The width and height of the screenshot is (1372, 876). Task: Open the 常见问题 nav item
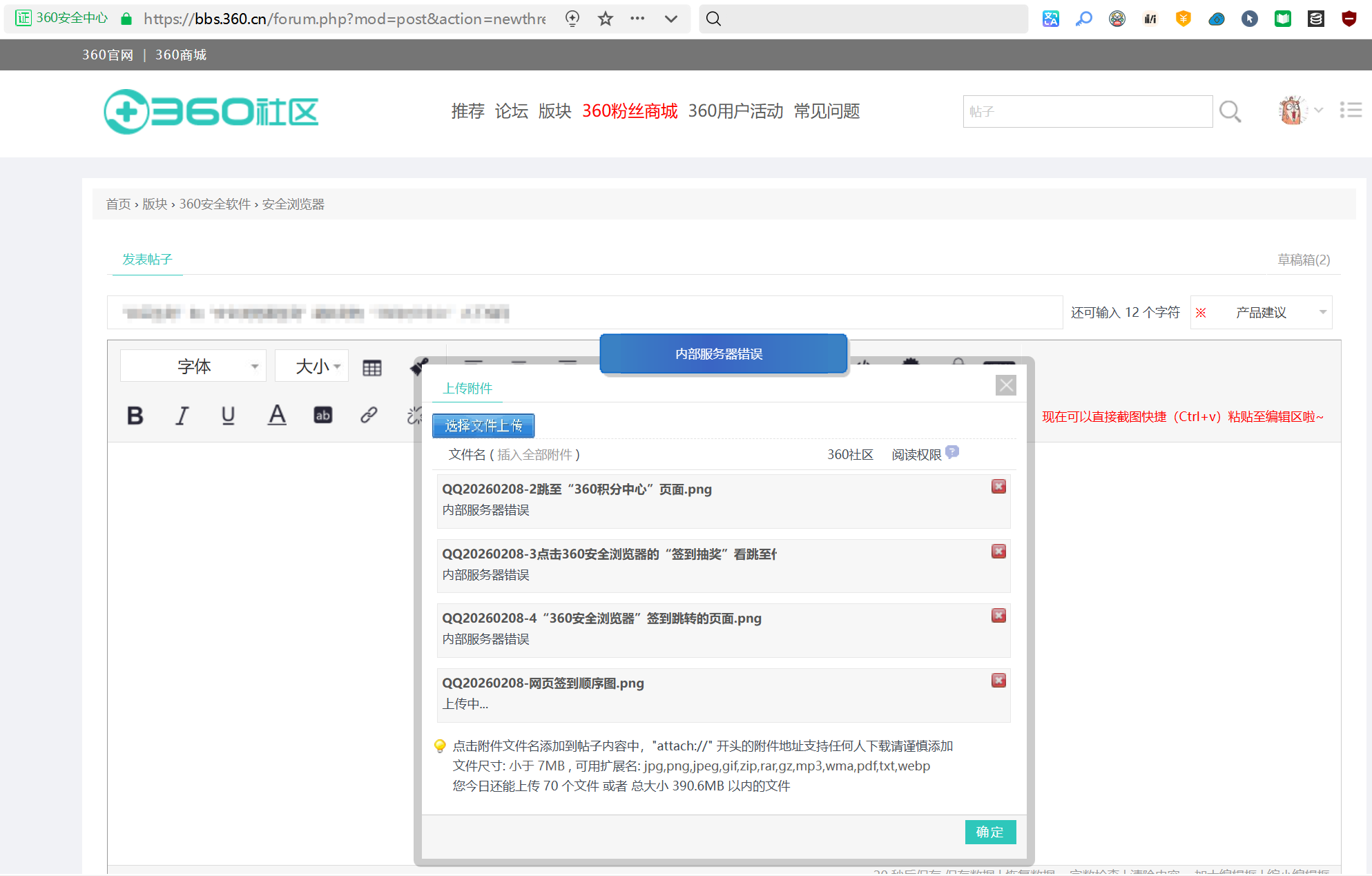point(827,111)
